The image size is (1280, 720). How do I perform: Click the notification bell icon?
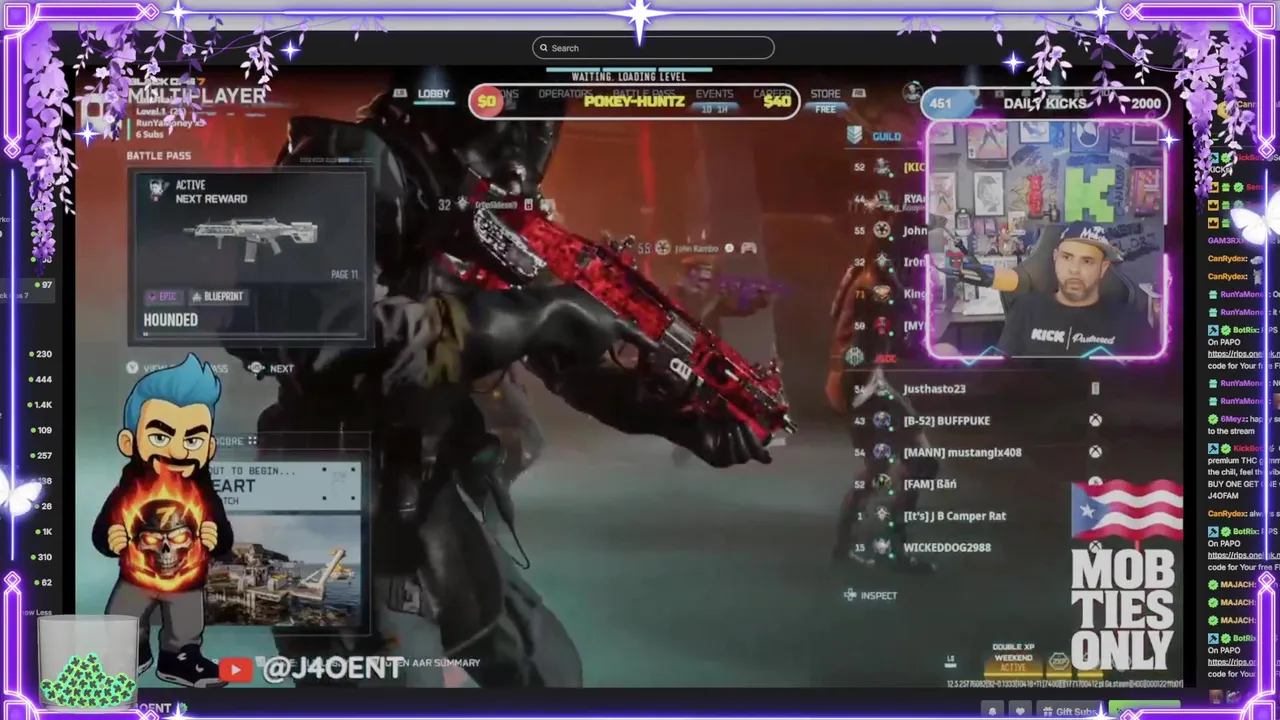click(x=992, y=711)
